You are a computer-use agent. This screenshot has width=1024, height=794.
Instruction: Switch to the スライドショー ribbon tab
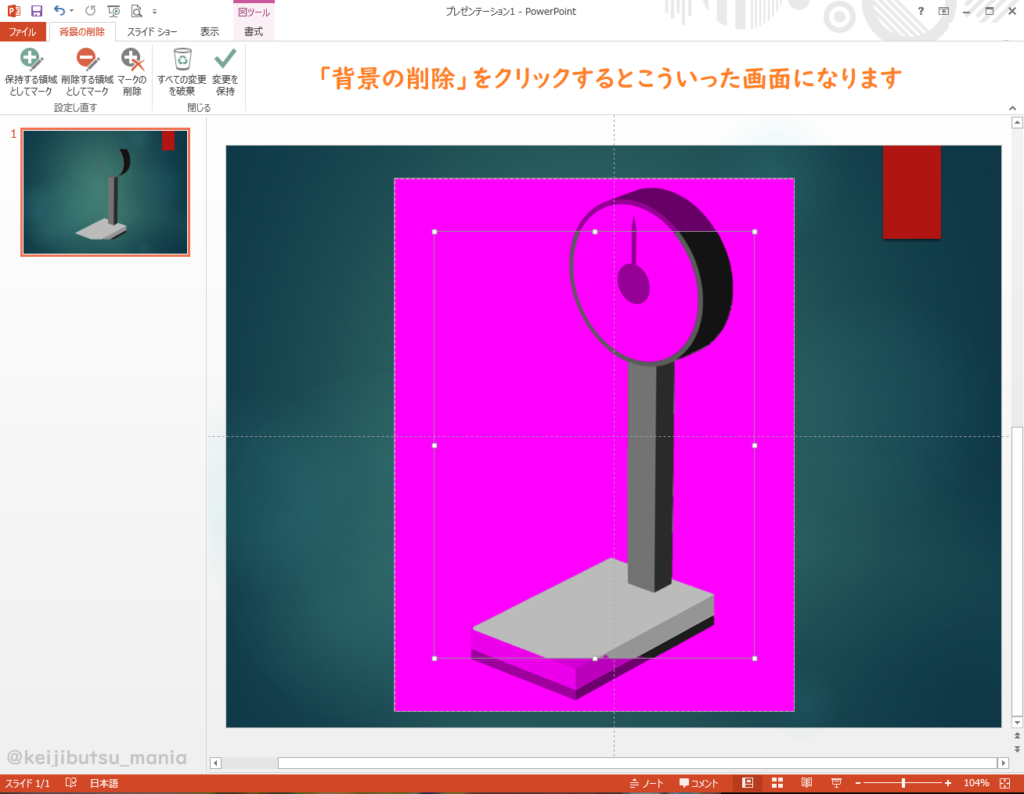(155, 31)
